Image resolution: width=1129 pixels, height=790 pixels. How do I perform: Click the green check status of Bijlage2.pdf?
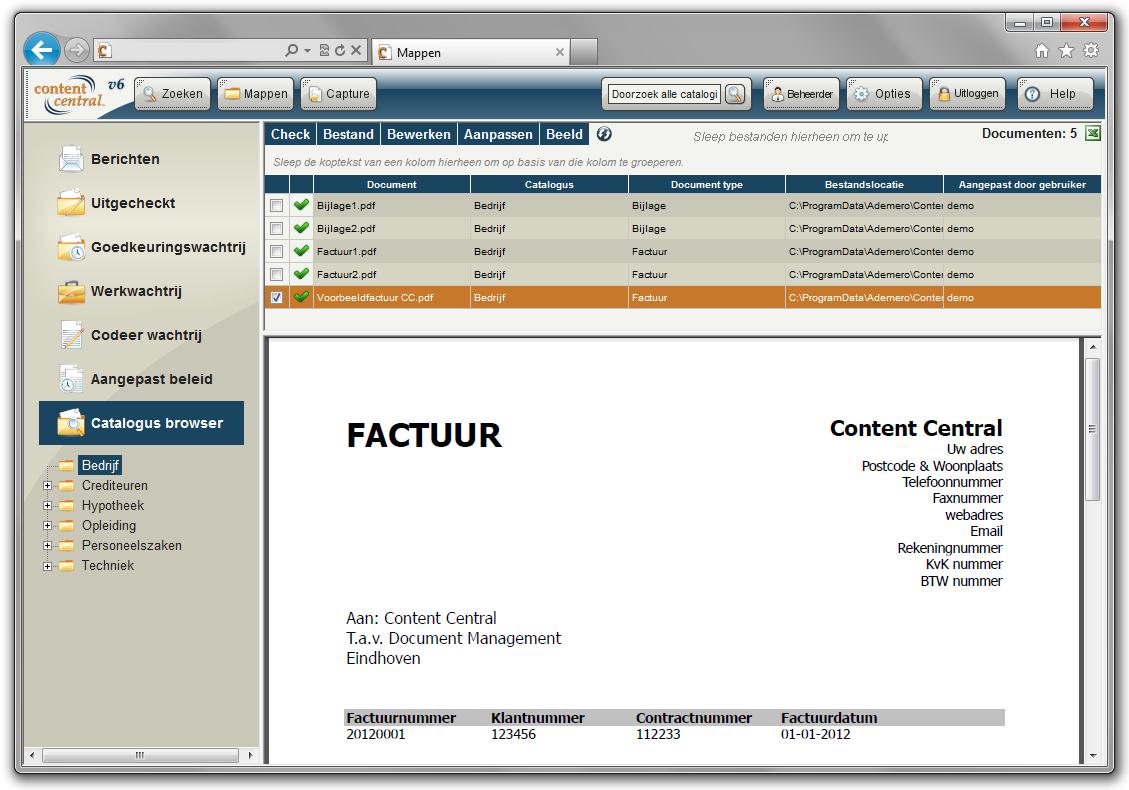point(301,228)
